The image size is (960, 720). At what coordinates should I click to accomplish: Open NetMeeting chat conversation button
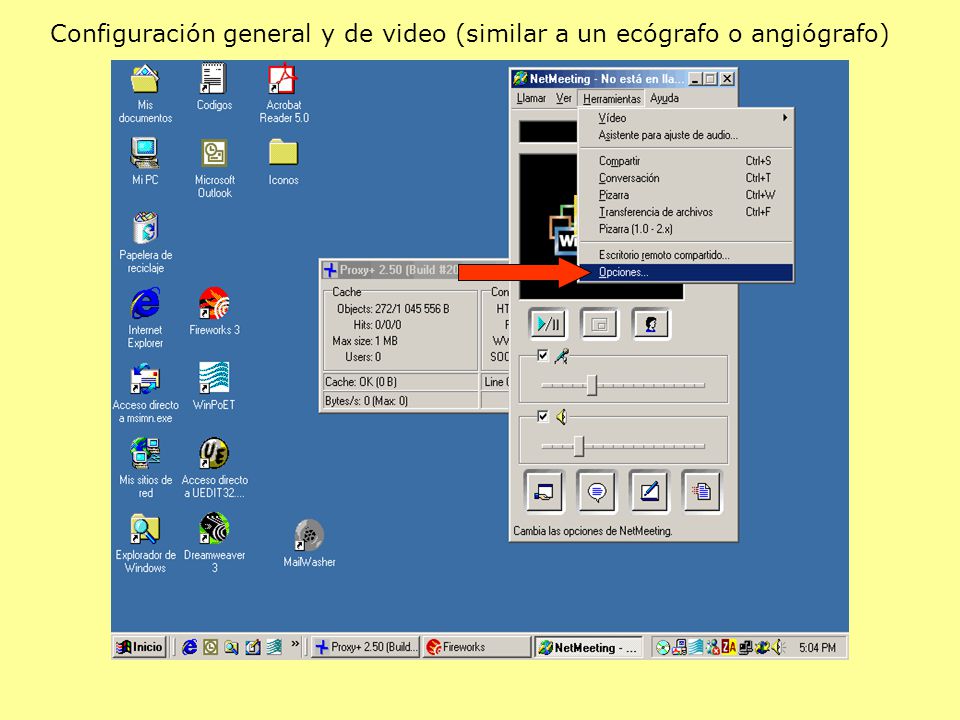click(596, 491)
